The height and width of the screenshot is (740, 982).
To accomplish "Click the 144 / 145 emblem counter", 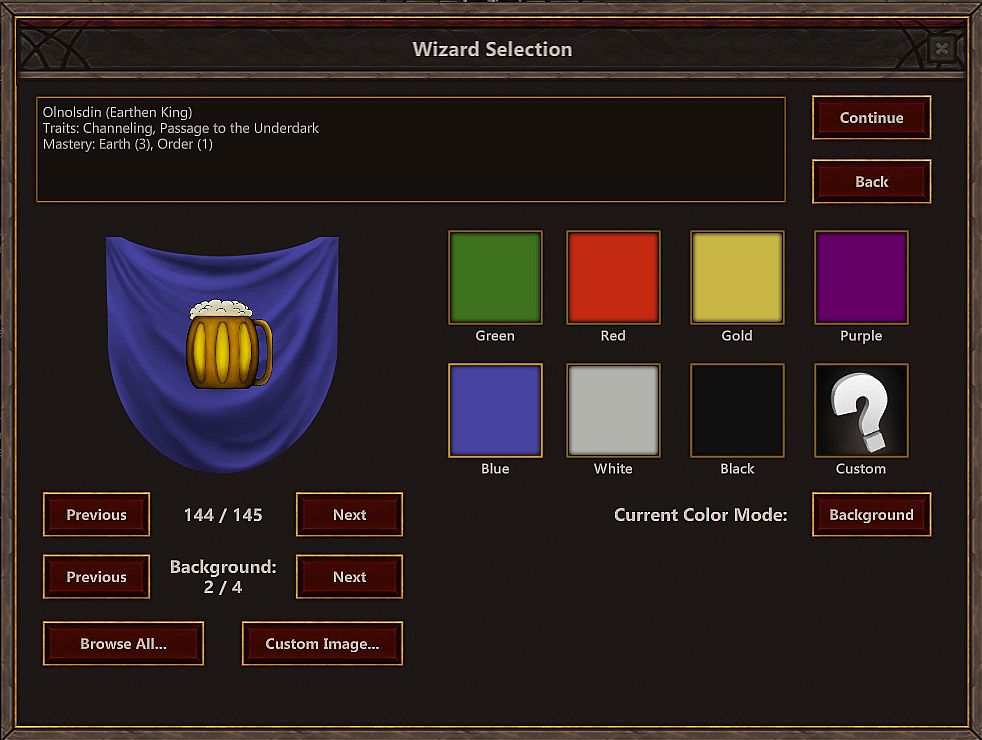I will pos(223,515).
